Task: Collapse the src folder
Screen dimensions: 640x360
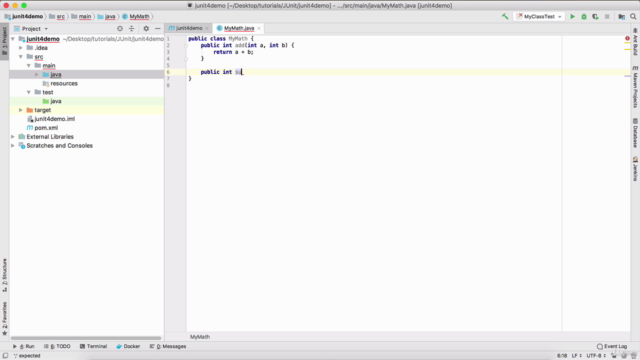Action: [21, 57]
